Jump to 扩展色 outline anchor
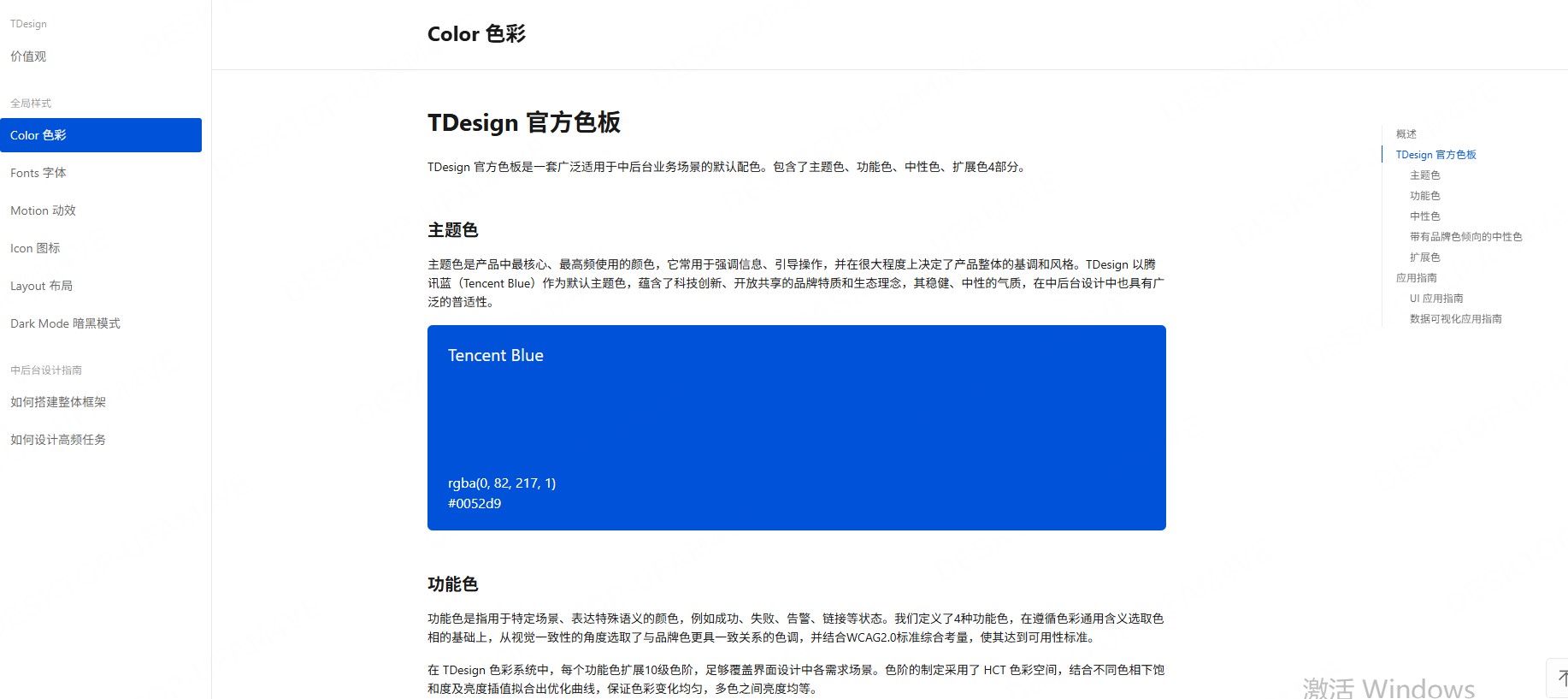Screen dimensions: 1568x699 click(x=1424, y=258)
